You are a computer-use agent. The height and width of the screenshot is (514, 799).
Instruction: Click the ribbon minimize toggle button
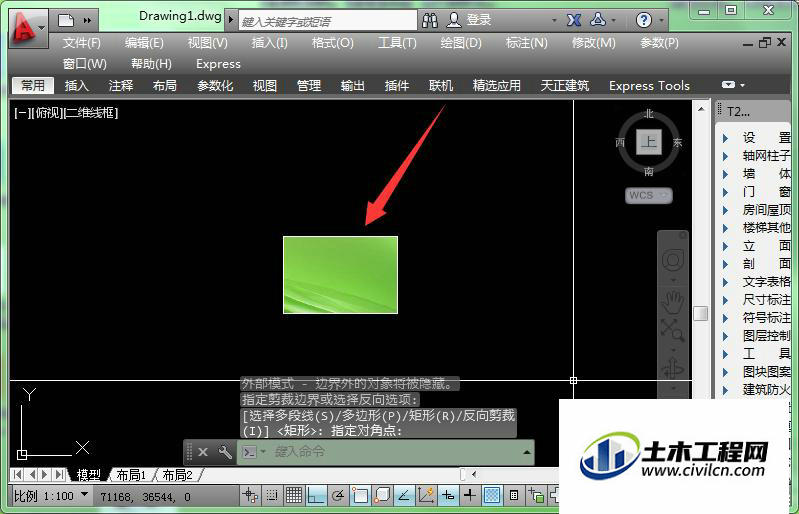coord(728,85)
